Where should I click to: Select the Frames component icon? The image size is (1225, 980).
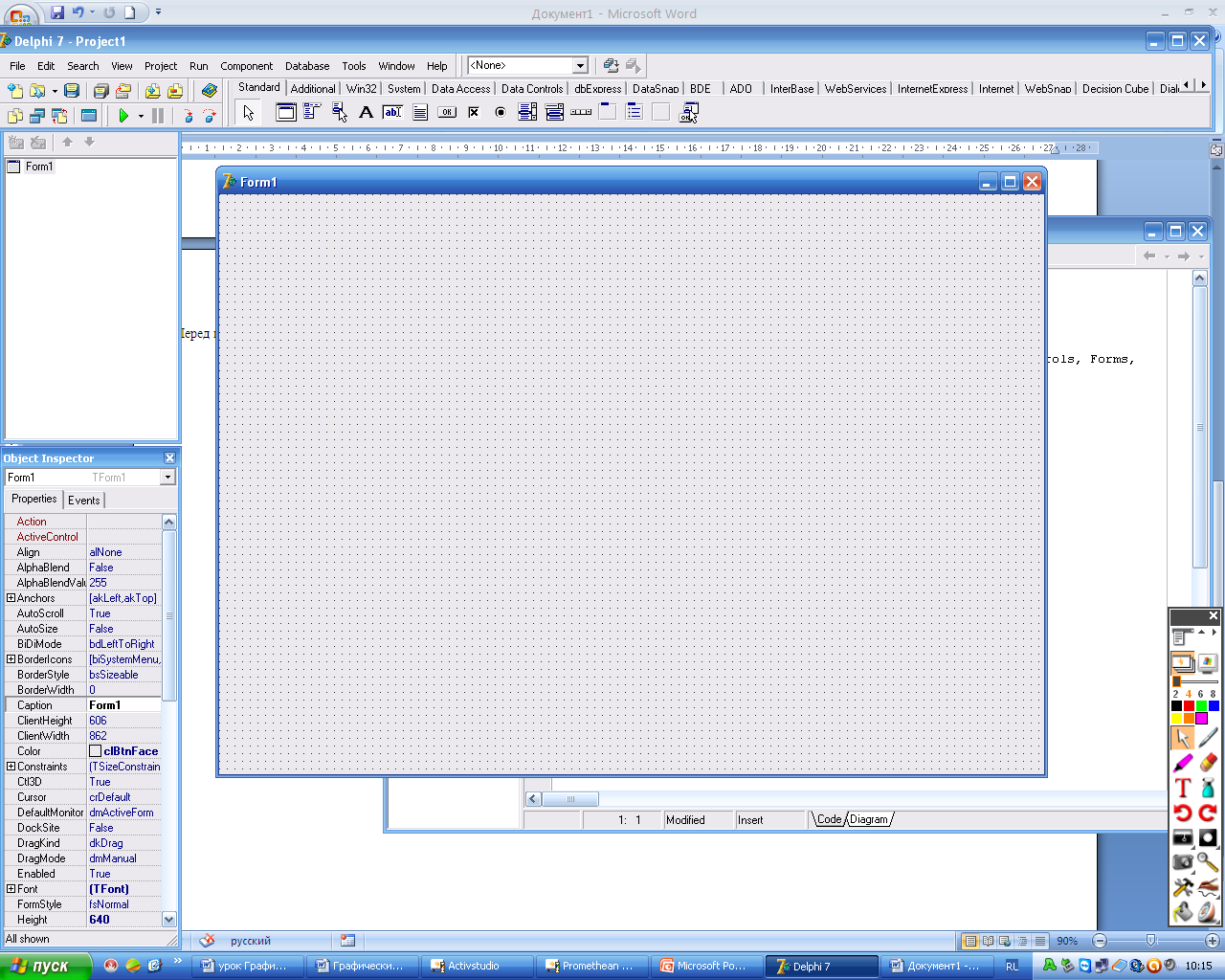coord(285,112)
